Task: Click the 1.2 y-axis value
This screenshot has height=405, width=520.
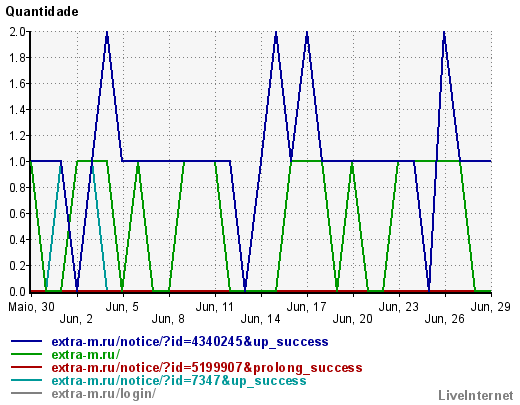Action: coord(17,136)
